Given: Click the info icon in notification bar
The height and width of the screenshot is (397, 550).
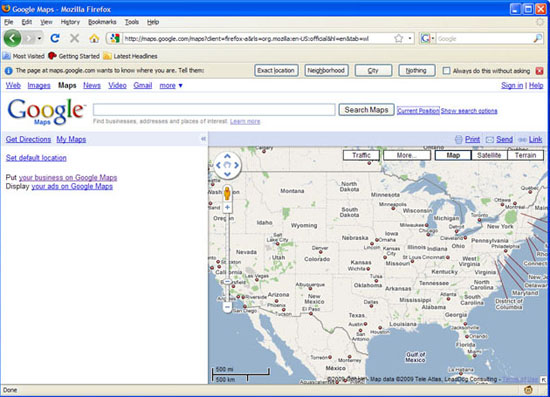Looking at the screenshot, I should pos(8,71).
